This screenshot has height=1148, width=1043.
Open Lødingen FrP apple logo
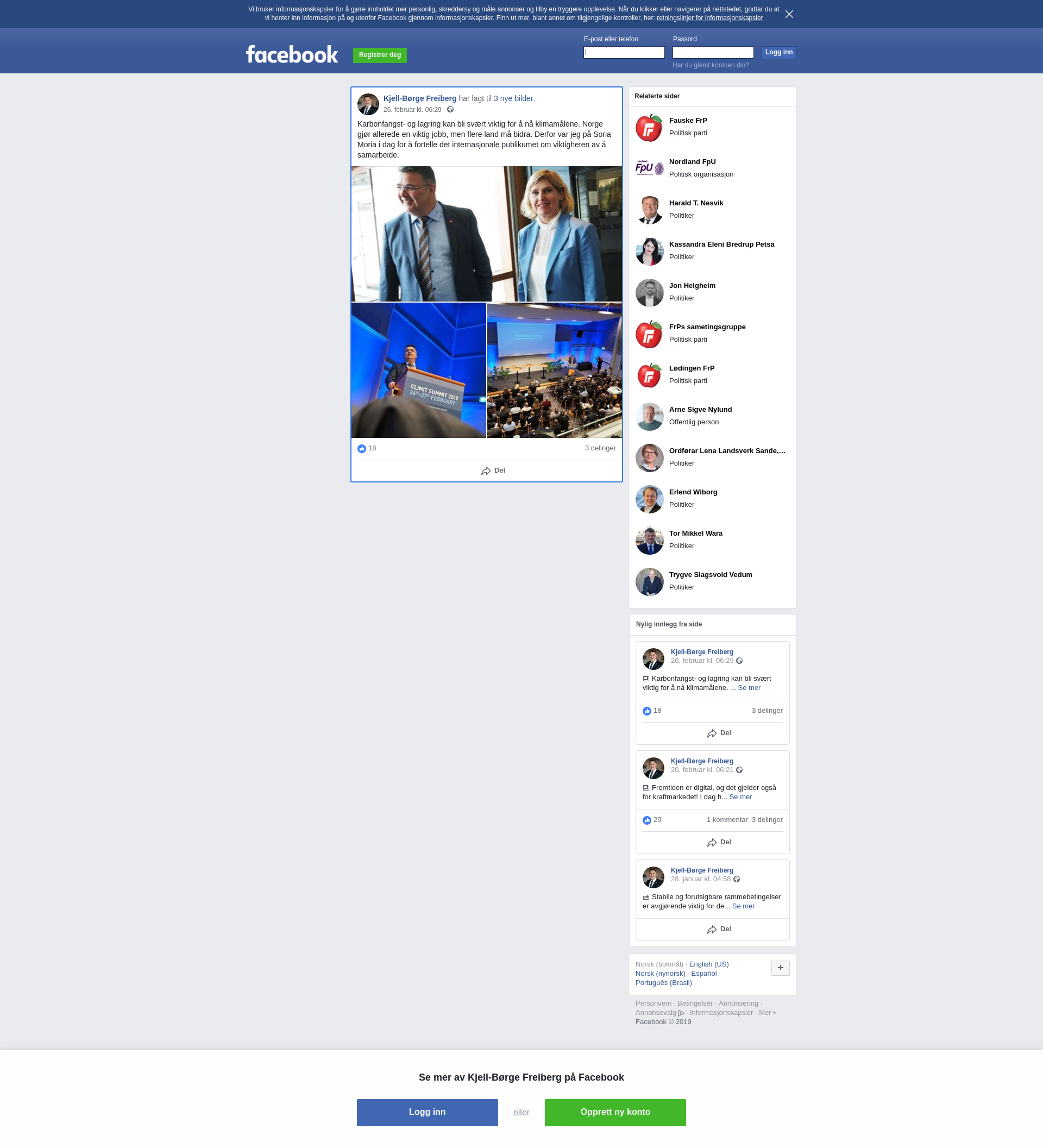[x=649, y=375]
